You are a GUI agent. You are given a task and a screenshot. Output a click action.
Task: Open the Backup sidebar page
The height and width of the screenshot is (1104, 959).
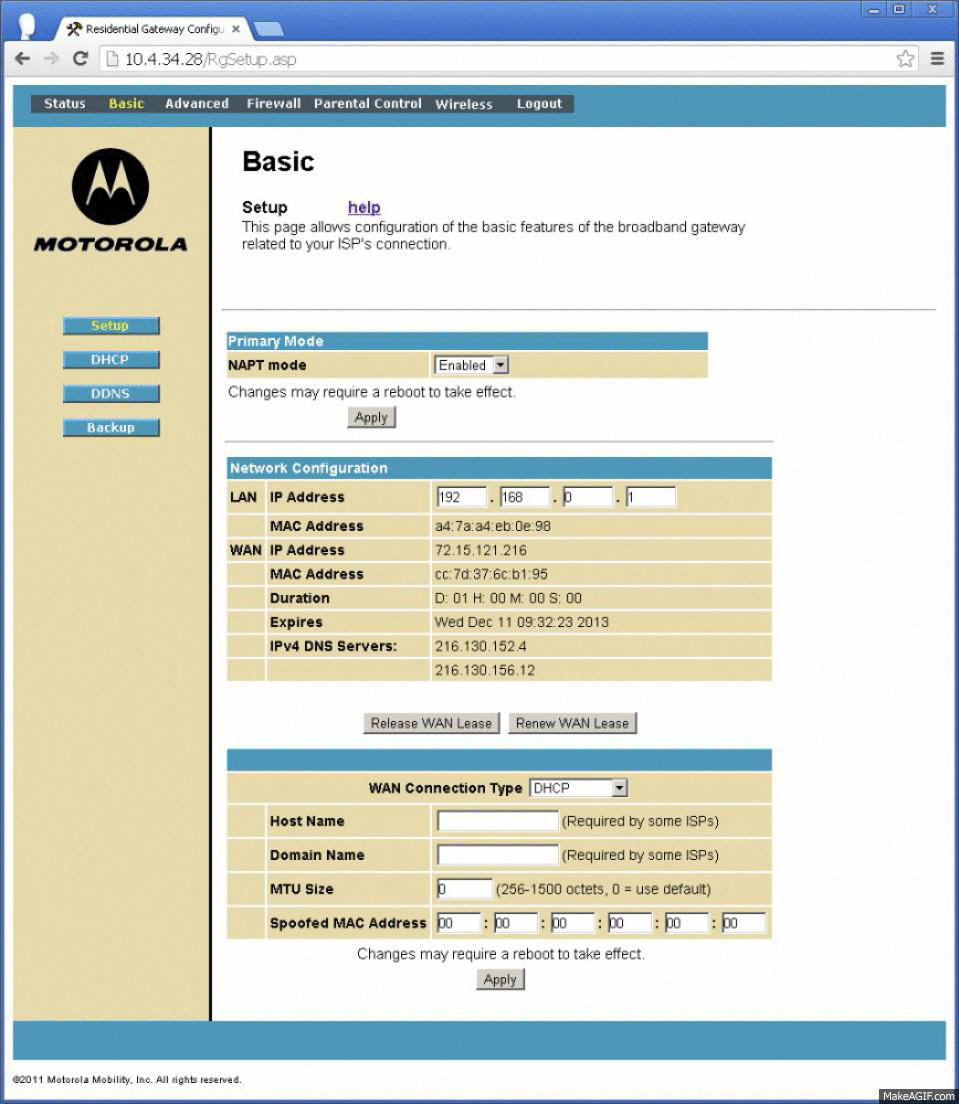(x=110, y=428)
